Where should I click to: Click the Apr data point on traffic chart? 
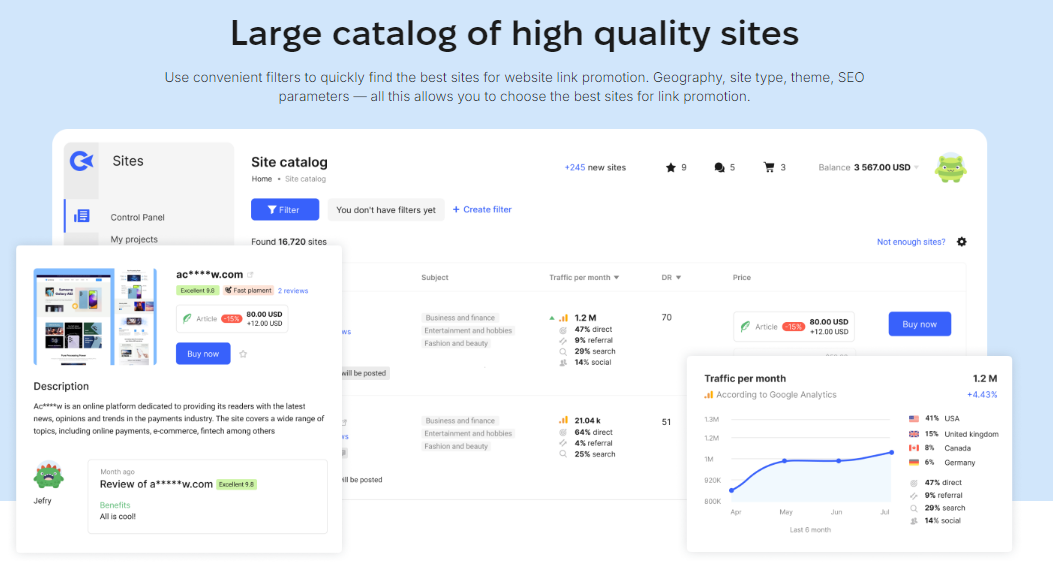click(x=731, y=490)
